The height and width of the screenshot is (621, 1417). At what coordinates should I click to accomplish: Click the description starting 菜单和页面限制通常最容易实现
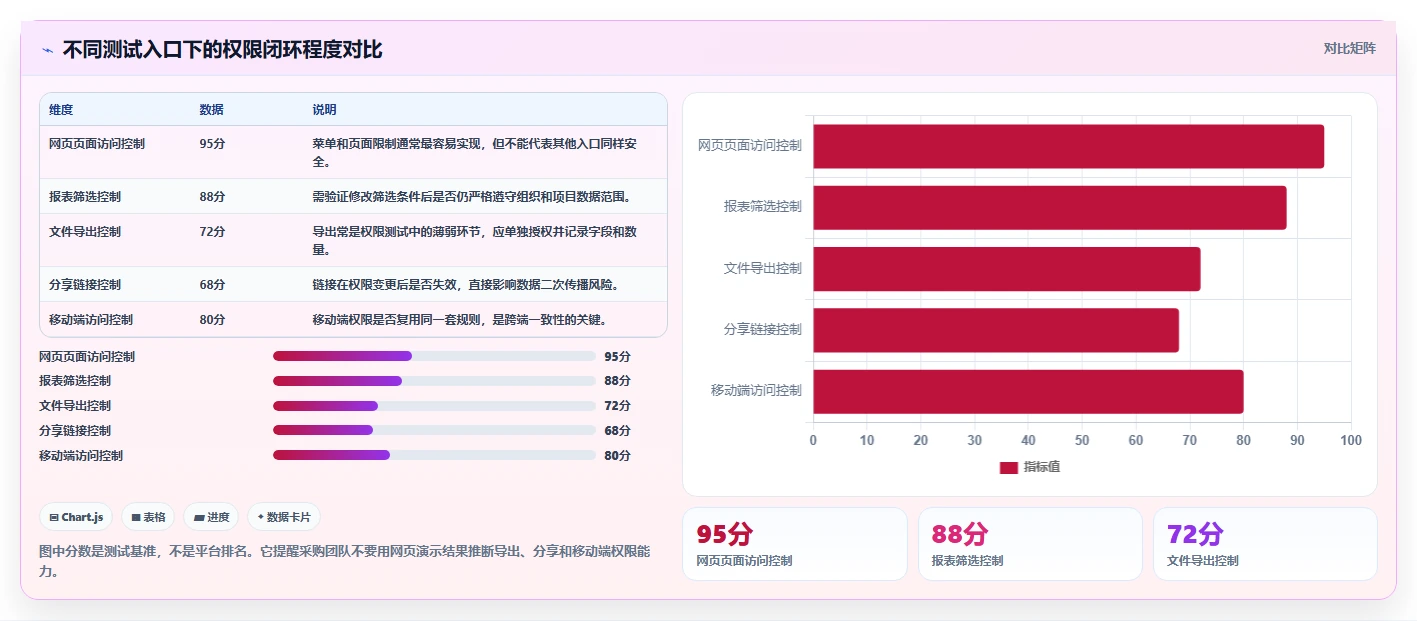475,152
